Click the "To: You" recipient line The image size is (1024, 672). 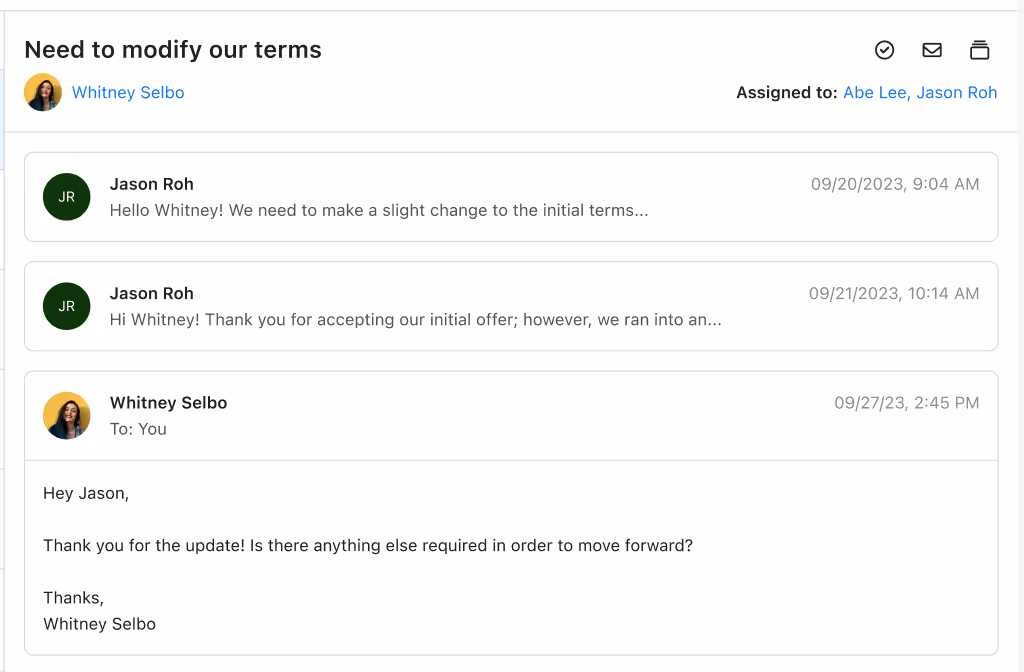click(138, 429)
